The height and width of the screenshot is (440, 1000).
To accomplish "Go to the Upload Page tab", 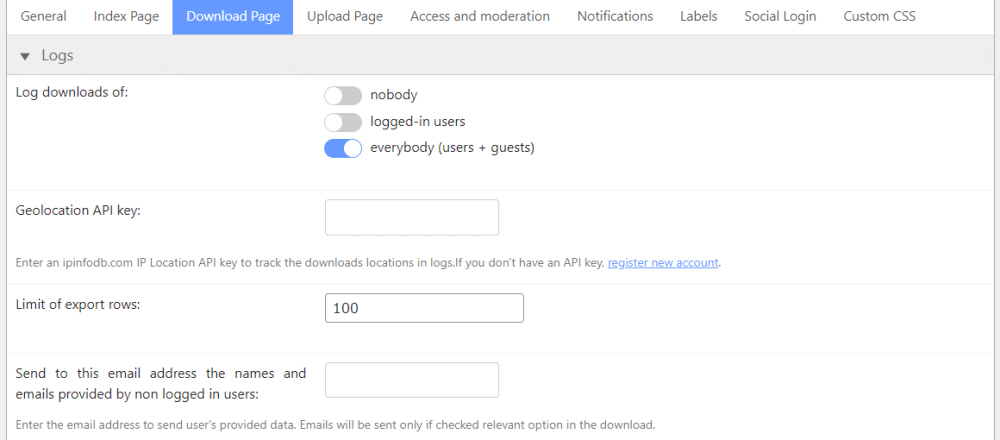I will click(345, 17).
